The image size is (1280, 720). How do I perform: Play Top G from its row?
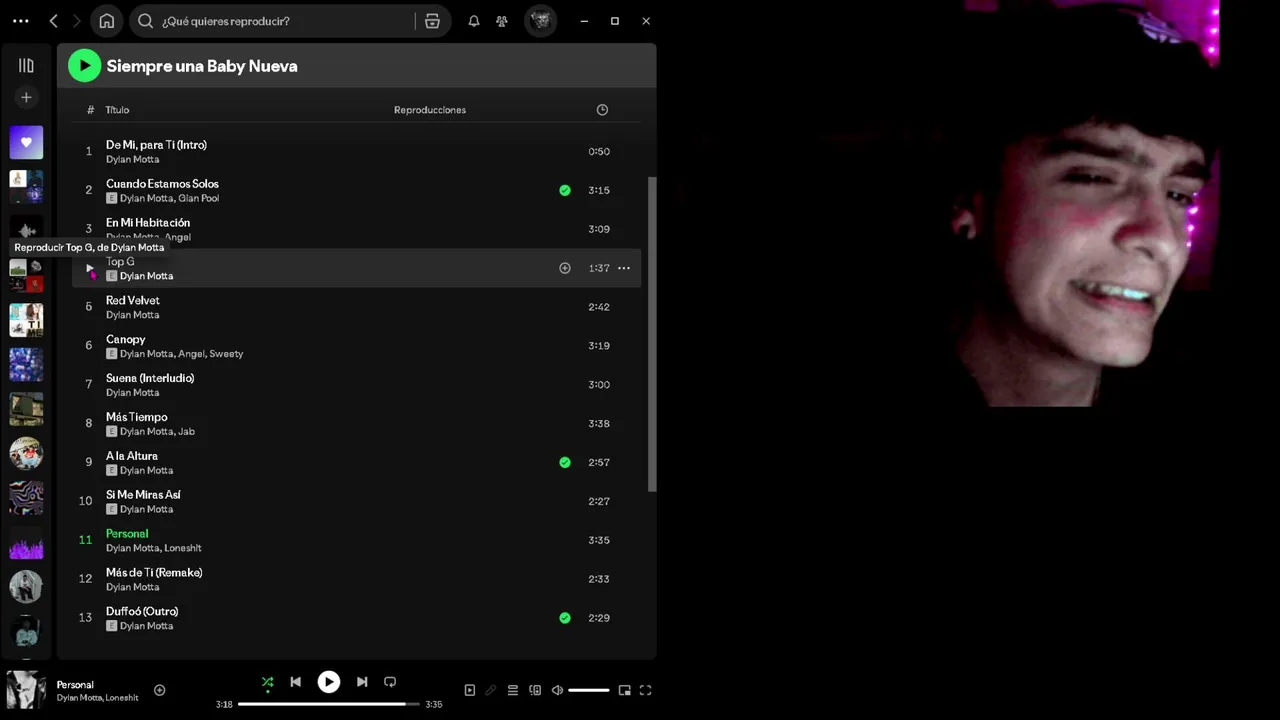point(89,268)
